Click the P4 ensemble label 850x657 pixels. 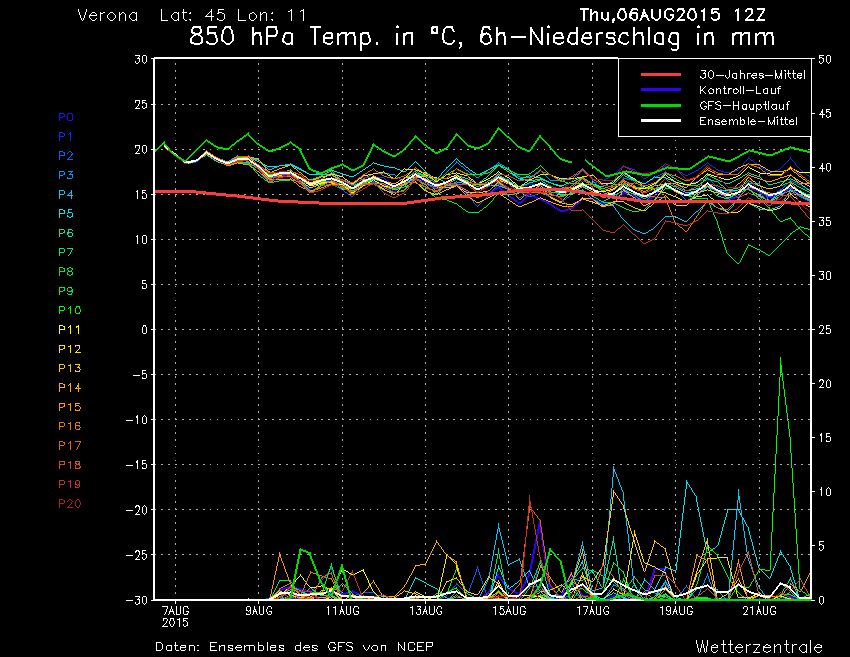click(66, 195)
